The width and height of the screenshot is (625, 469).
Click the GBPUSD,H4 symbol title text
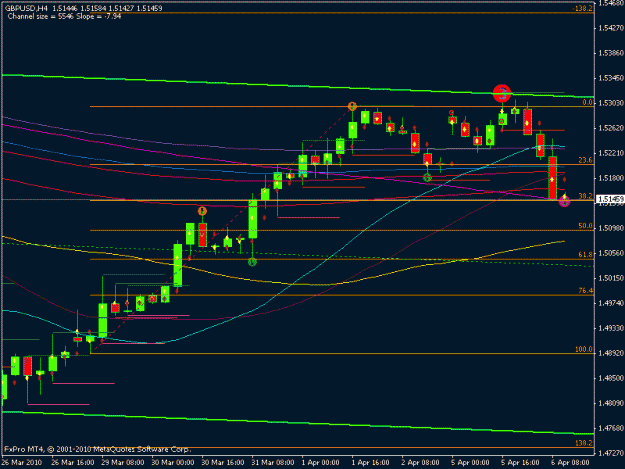coord(25,8)
